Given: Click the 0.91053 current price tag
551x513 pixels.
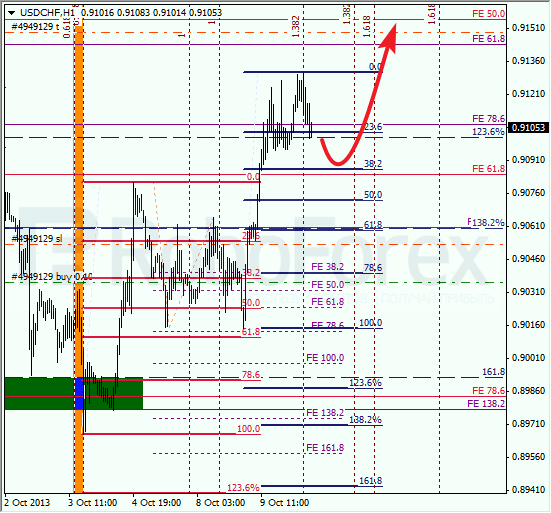Looking at the screenshot, I should (x=528, y=127).
